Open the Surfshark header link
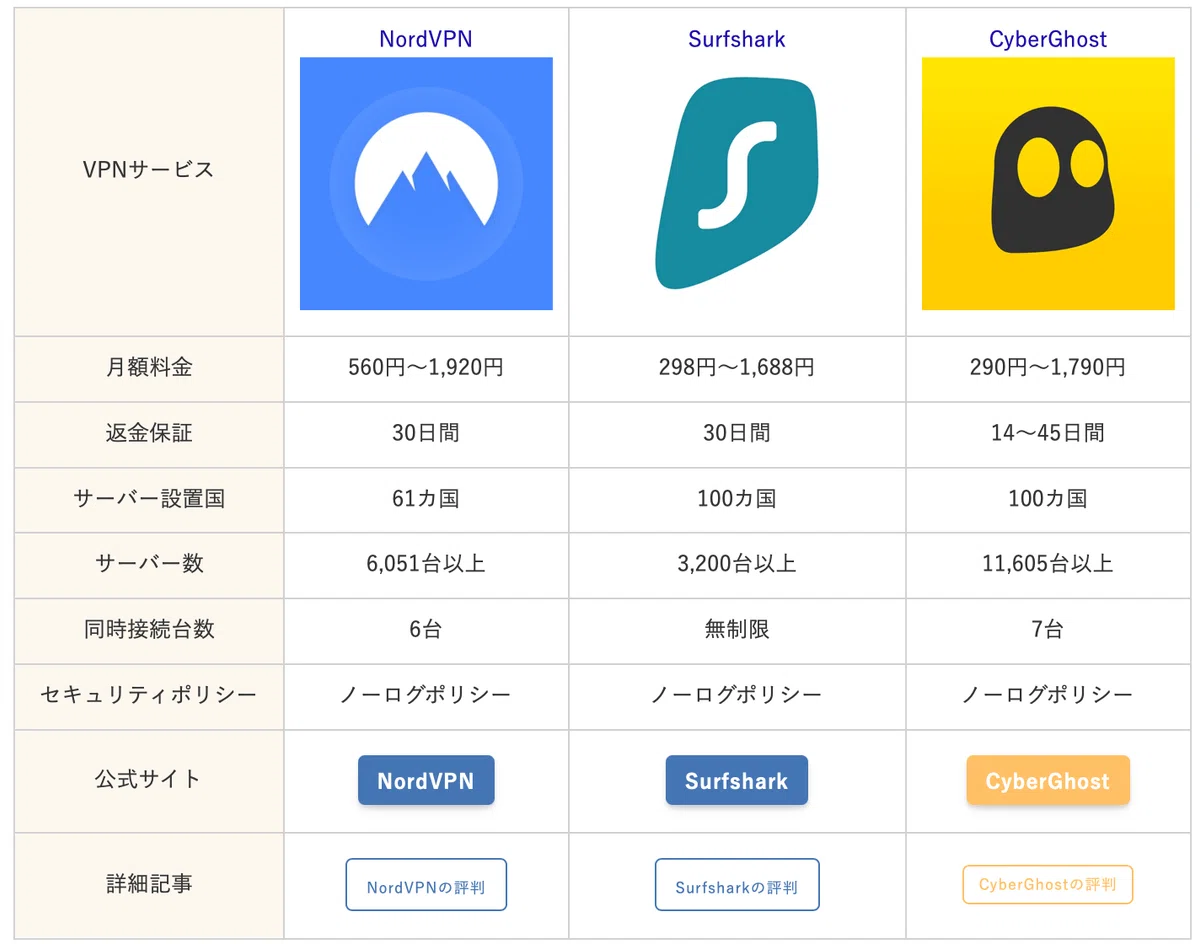Screen dimensions: 1200x944 point(737,39)
